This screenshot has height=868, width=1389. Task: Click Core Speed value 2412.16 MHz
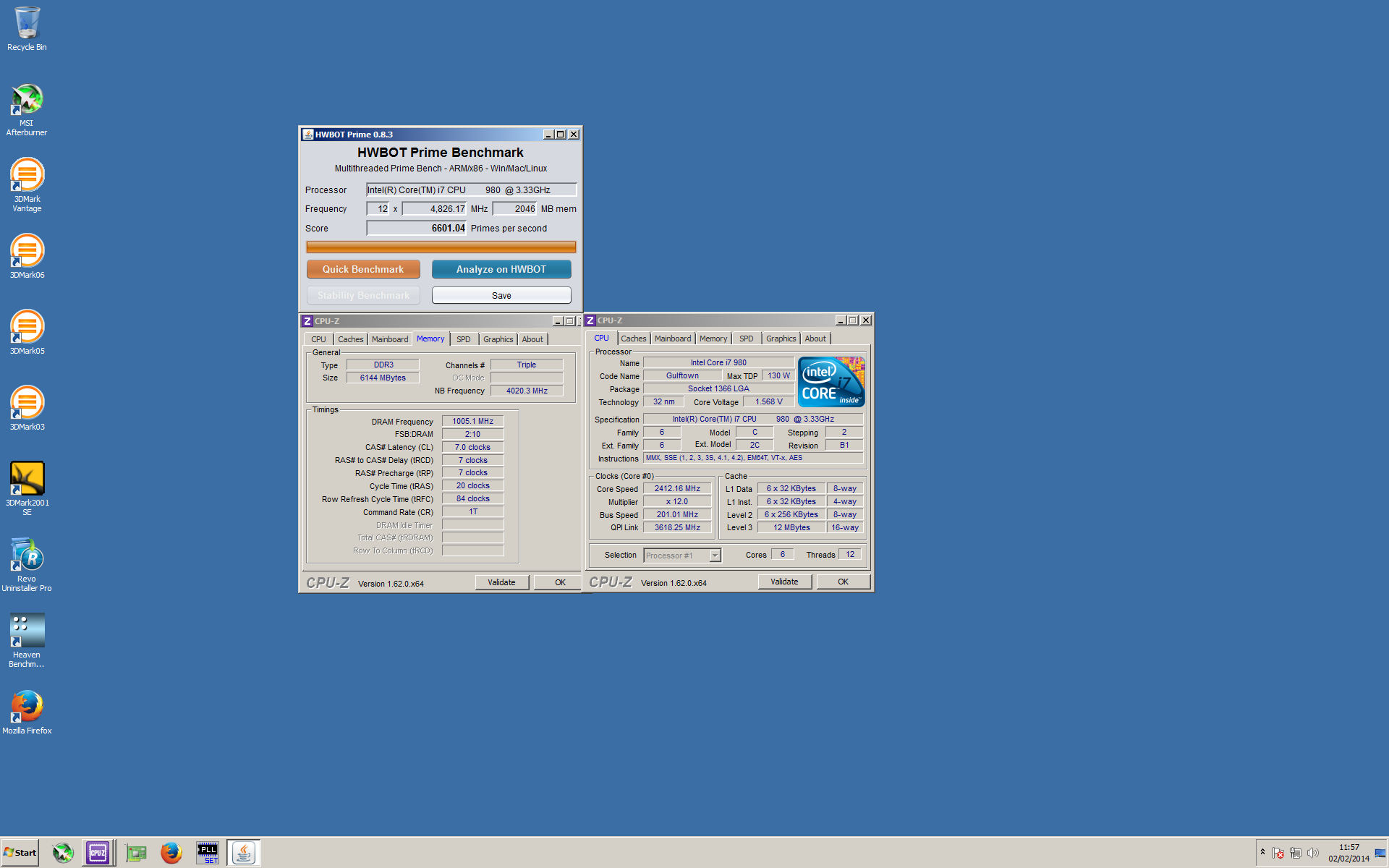point(677,488)
